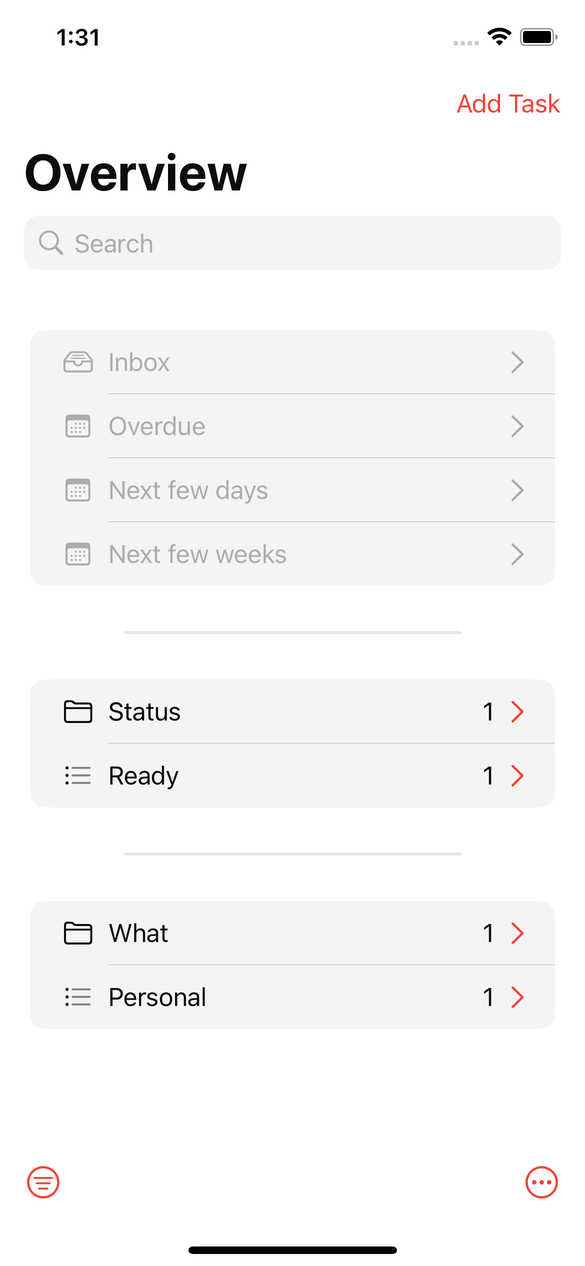
Task: Tap the Overdue calendar icon
Action: (78, 426)
